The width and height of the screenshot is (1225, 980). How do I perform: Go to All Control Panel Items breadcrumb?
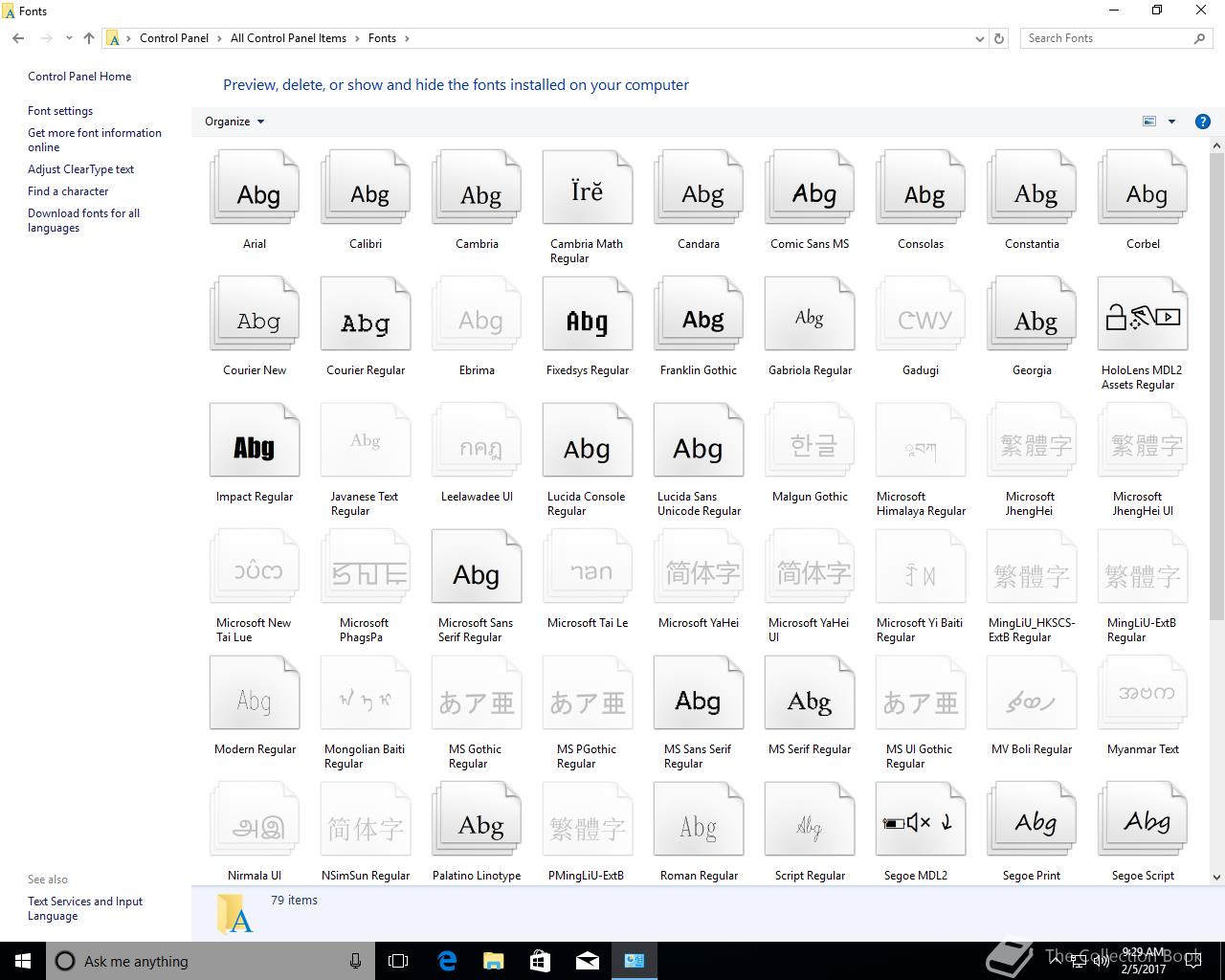click(x=288, y=38)
